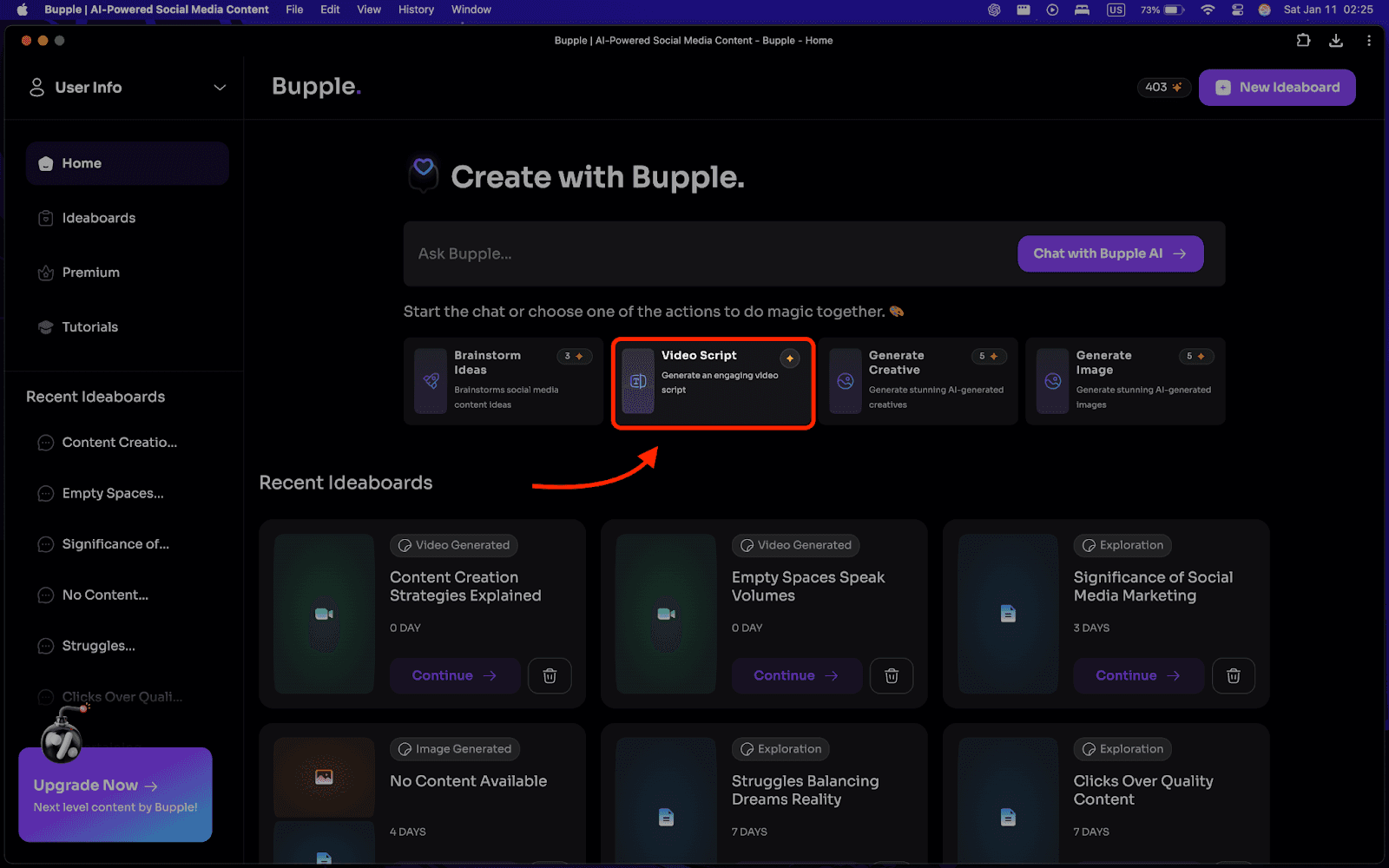Open the Apple menu
This screenshot has height=868, width=1389.
click(23, 10)
